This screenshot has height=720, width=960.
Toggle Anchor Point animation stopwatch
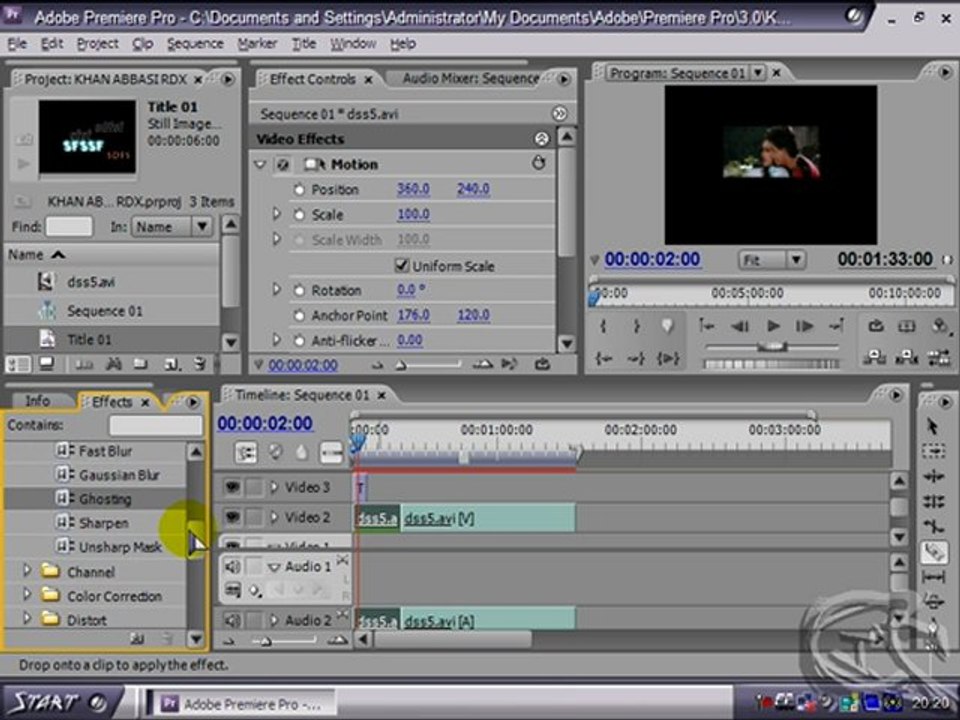click(x=299, y=316)
